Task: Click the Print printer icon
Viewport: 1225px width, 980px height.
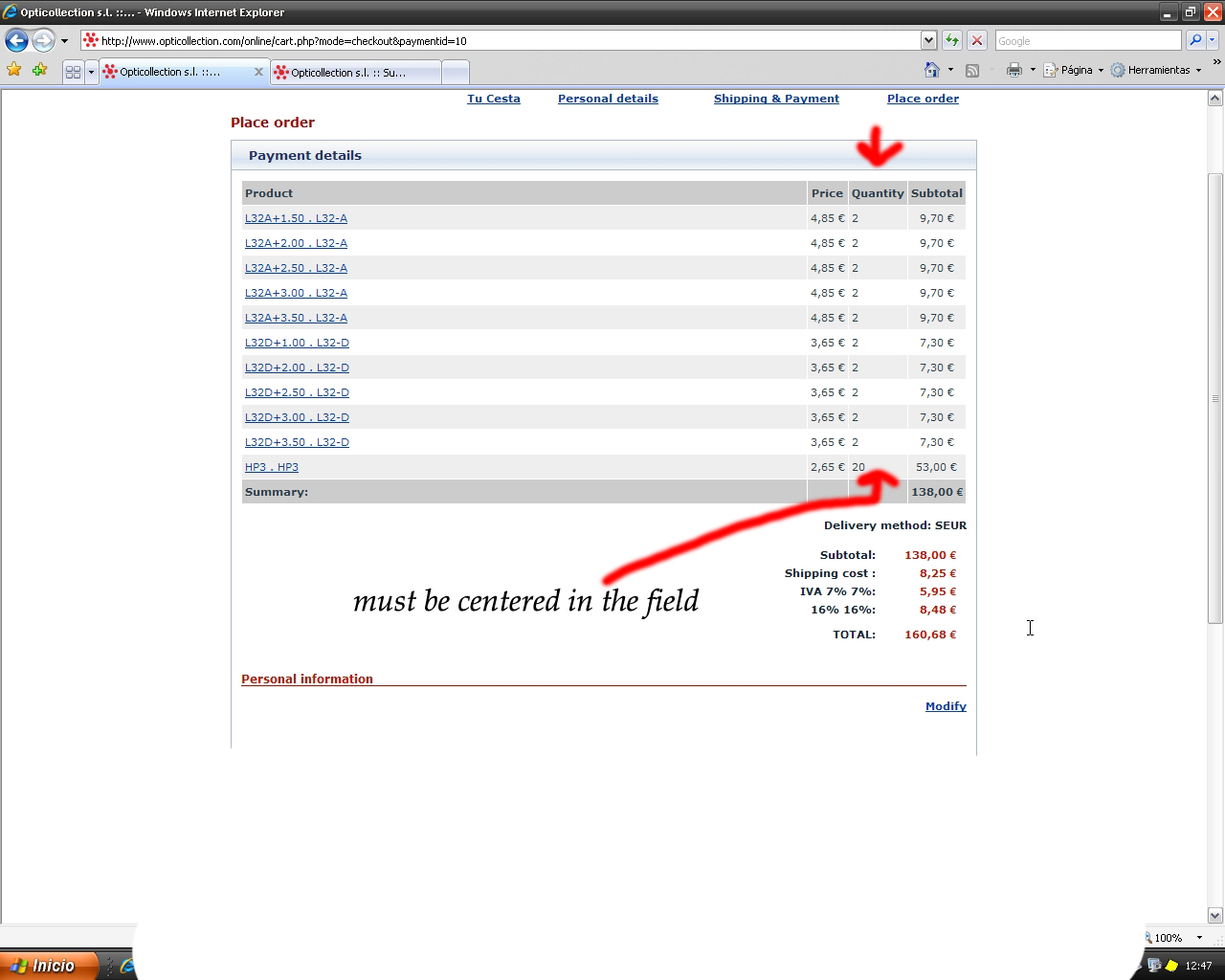Action: [x=1014, y=70]
